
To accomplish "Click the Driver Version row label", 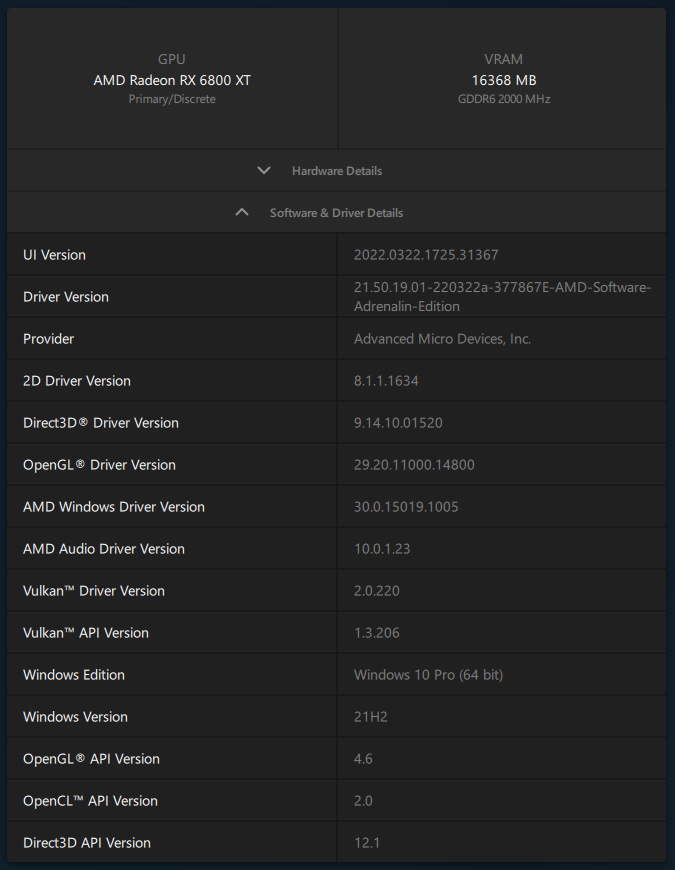I will pos(65,297).
